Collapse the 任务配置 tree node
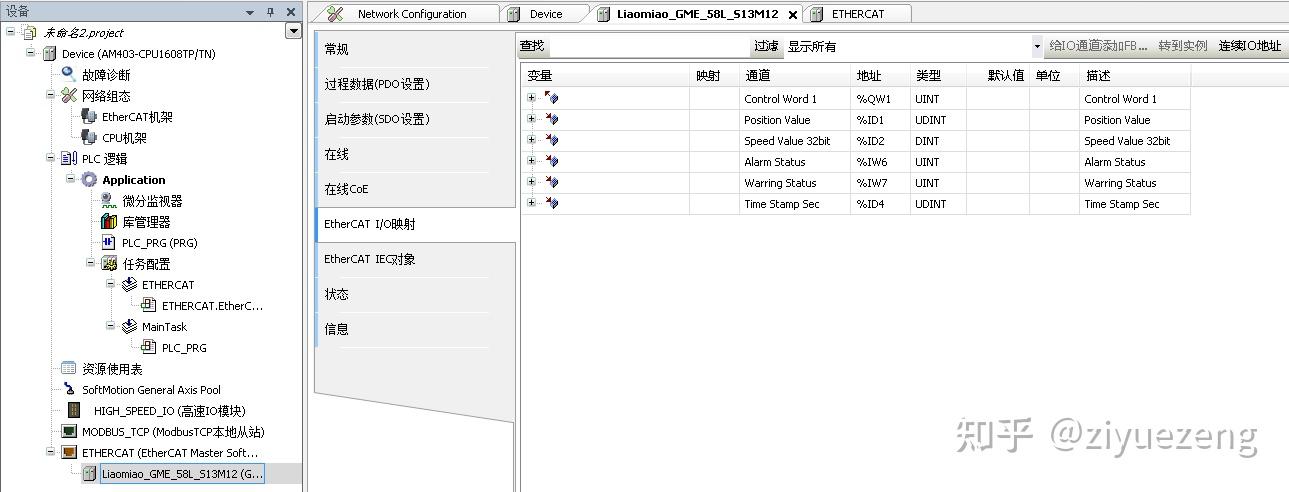 [91, 264]
